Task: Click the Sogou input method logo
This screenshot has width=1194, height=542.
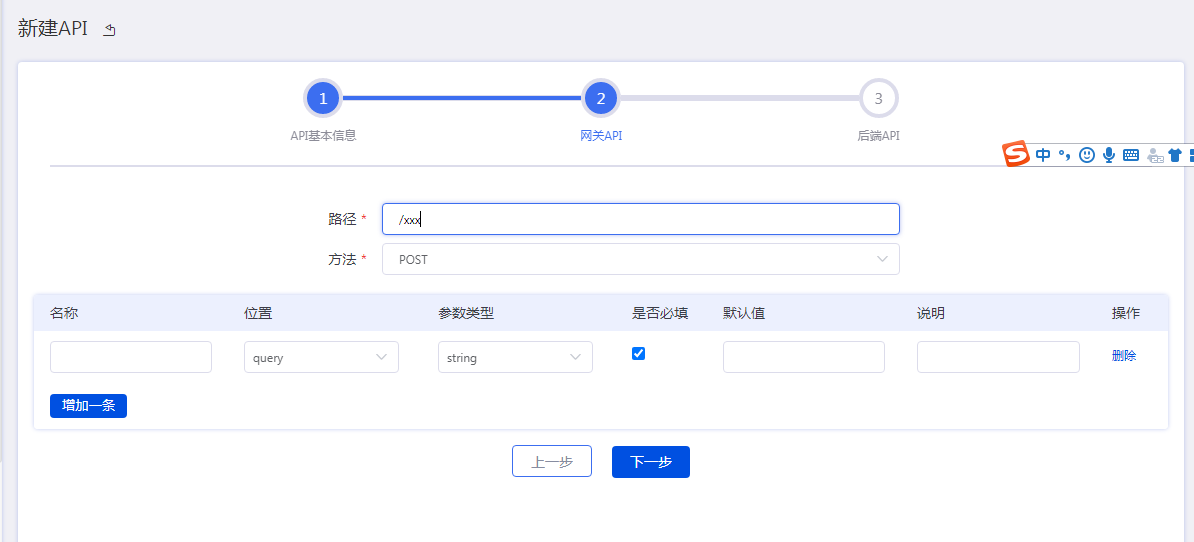Action: click(1016, 154)
